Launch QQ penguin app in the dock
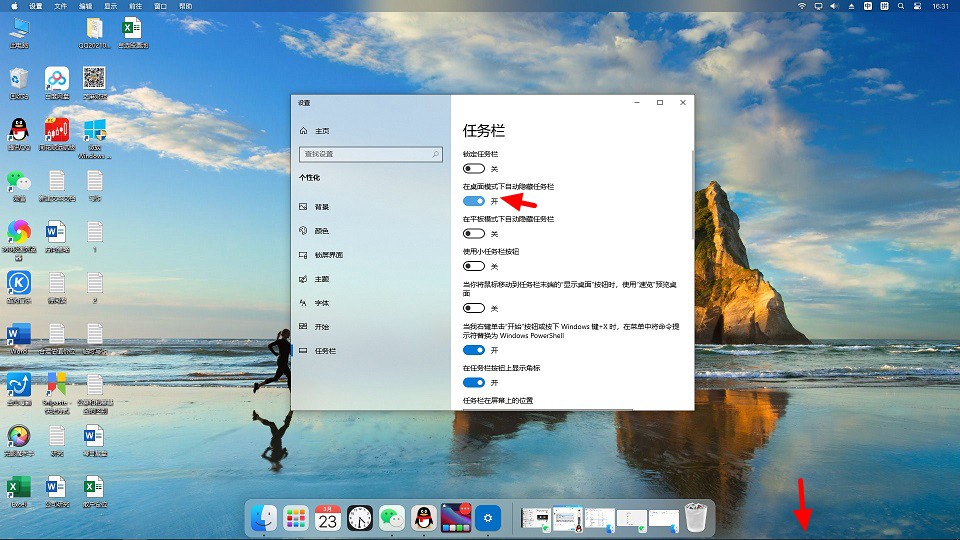960x540 pixels. click(x=425, y=518)
